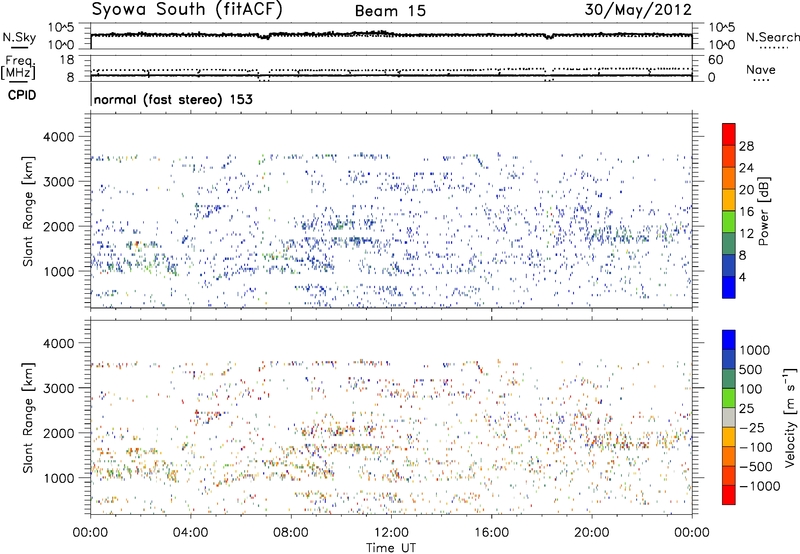Click "normal (fast stereo) 153" CPID text
The height and width of the screenshot is (554, 800).
tap(173, 99)
